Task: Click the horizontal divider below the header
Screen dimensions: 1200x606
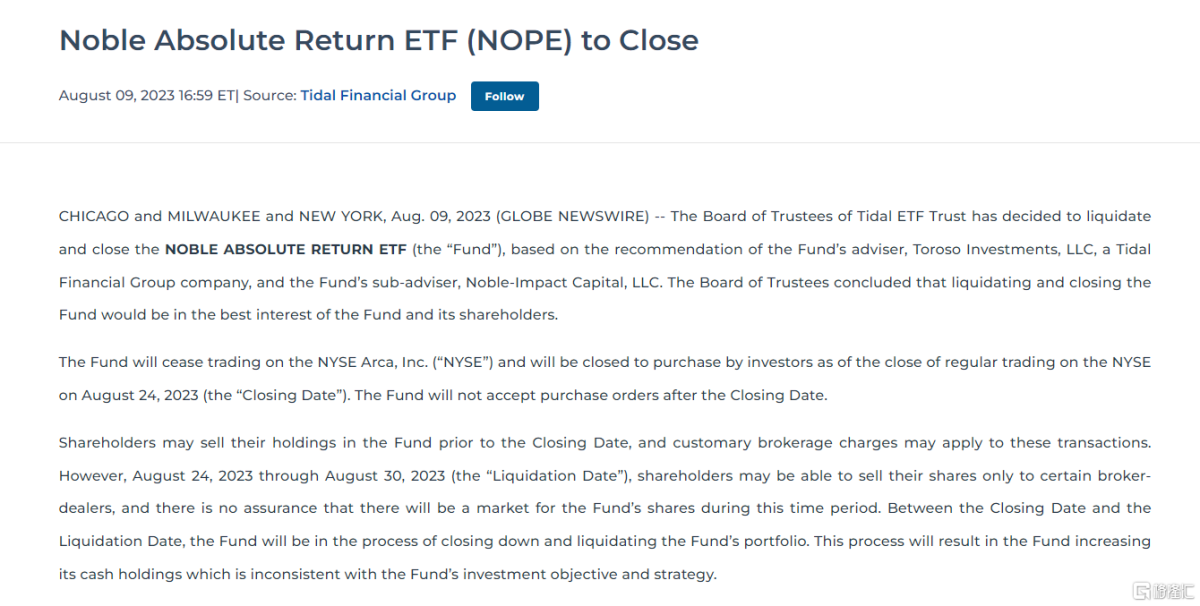Action: [x=600, y=142]
